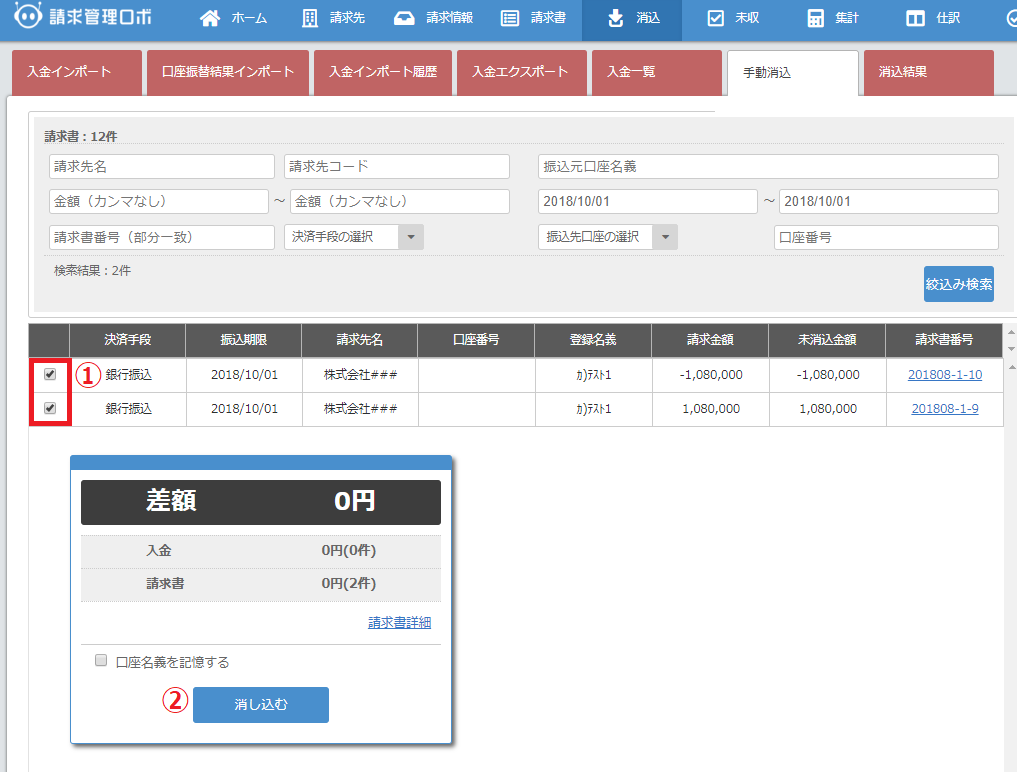Uncheck the checkbox for invoice 201808-1-10

coord(50,375)
